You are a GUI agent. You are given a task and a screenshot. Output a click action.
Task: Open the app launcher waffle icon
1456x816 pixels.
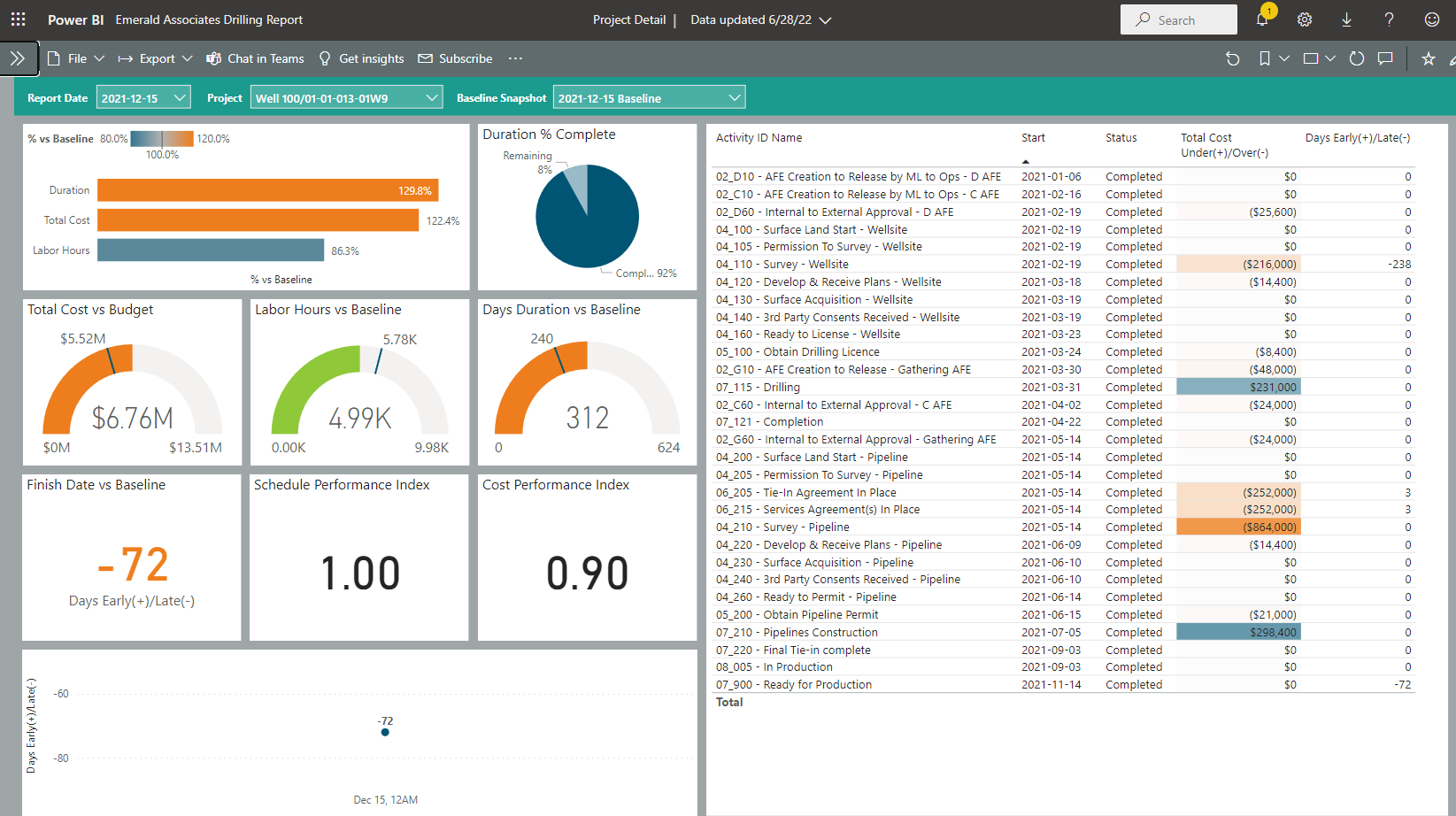tap(18, 19)
